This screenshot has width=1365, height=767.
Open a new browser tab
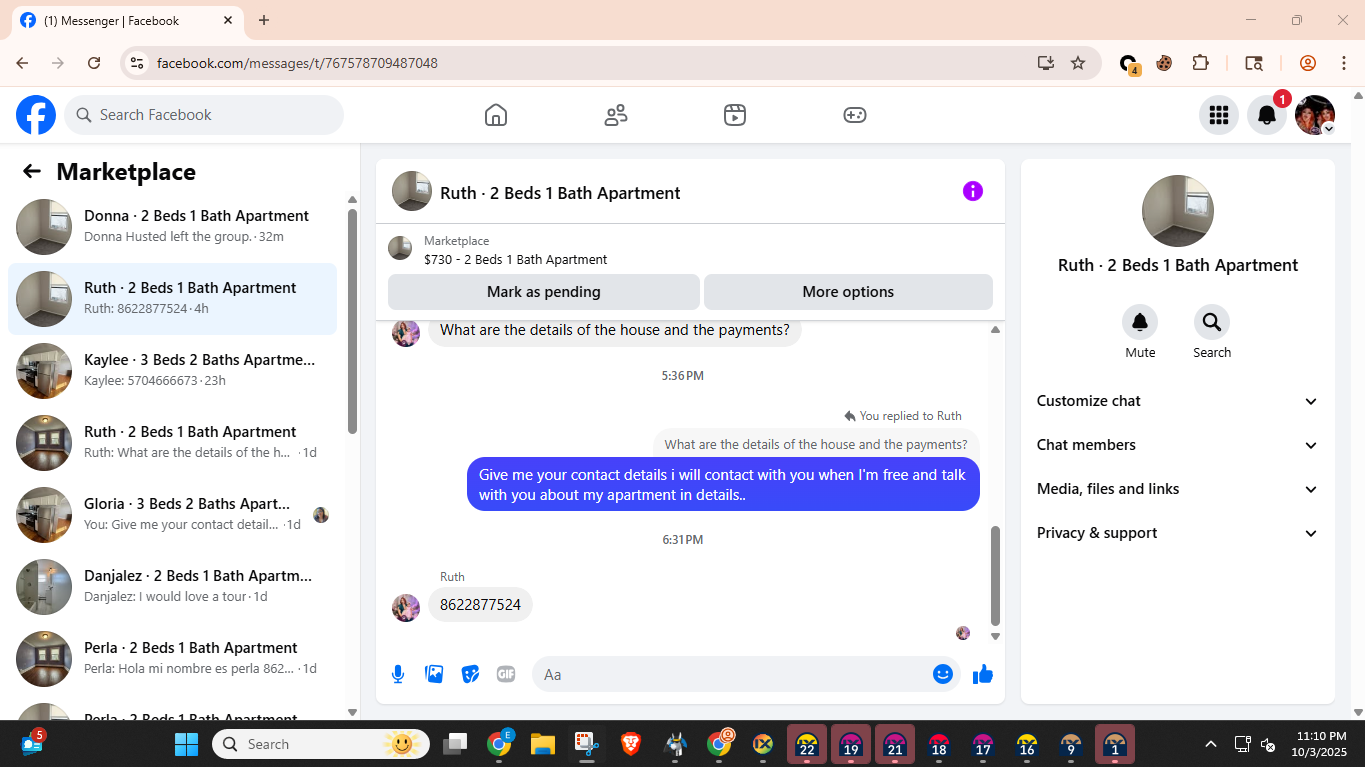point(264,20)
